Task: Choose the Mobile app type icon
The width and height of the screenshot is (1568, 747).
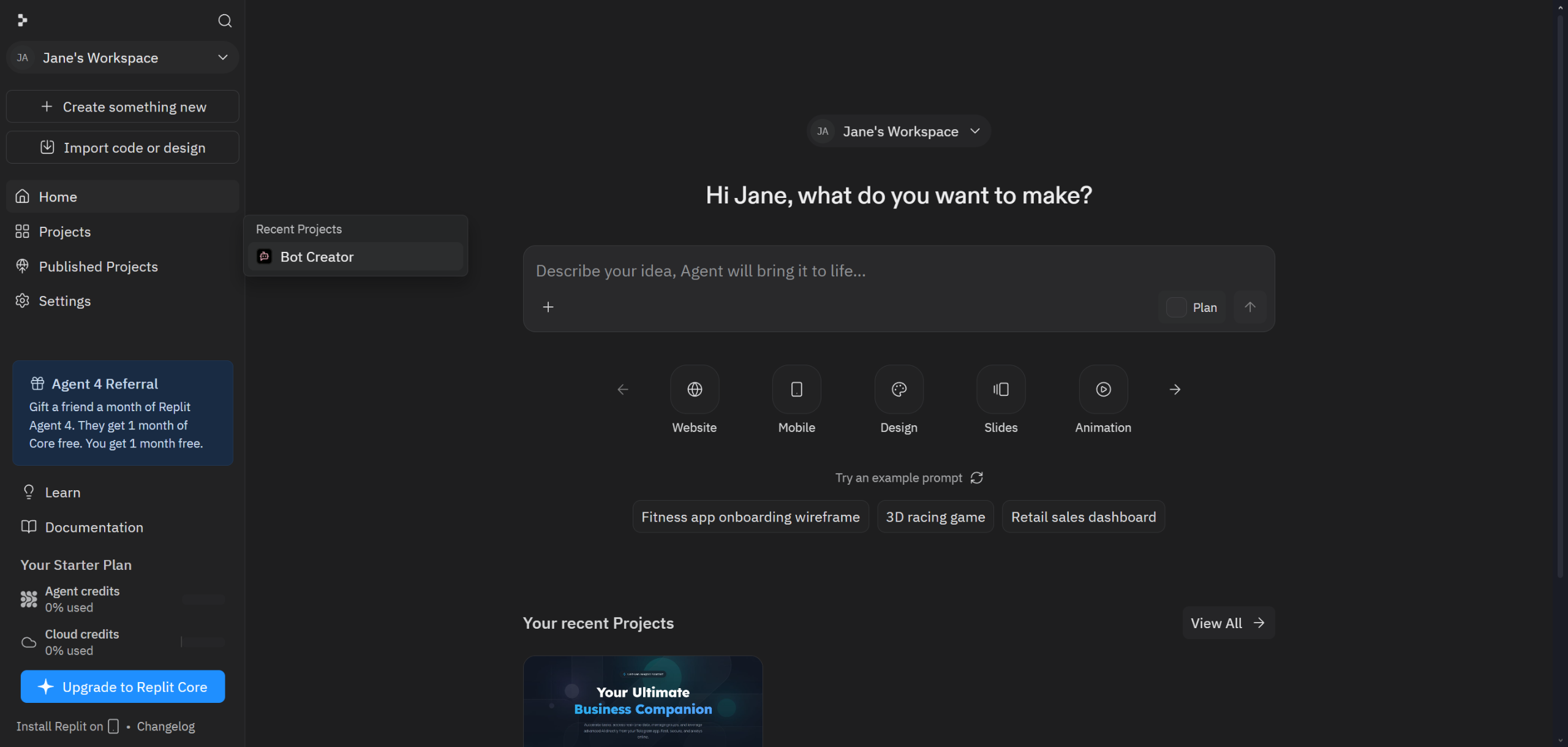Action: (796, 389)
